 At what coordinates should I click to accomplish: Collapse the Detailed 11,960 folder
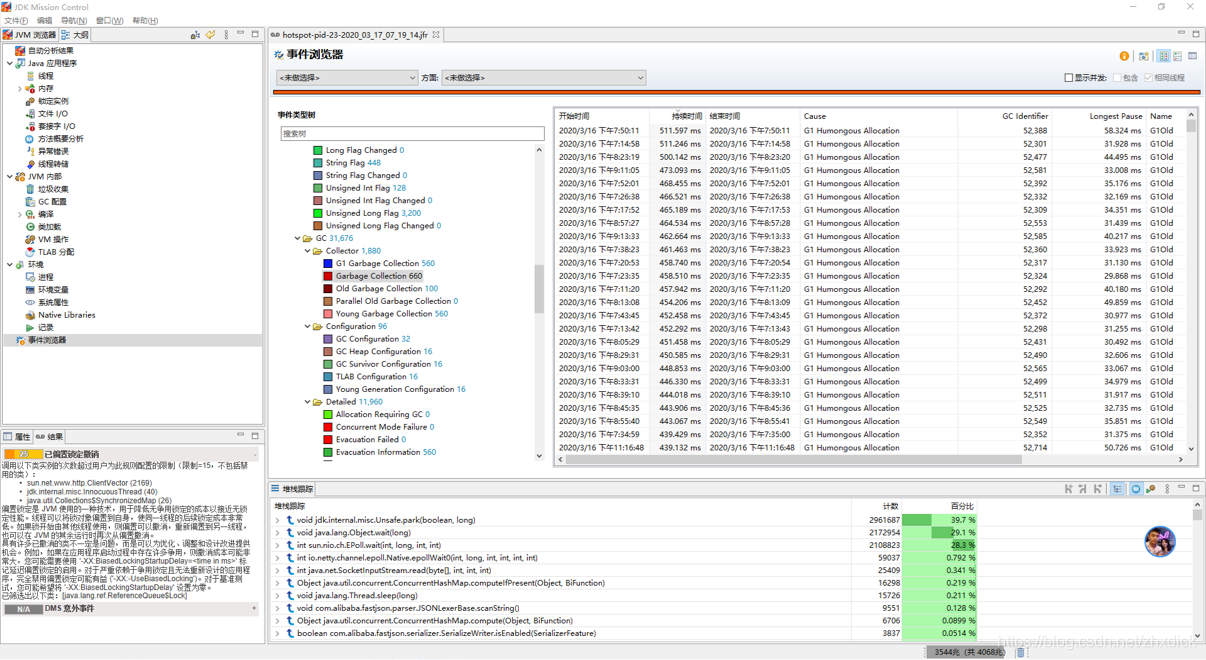tap(307, 402)
